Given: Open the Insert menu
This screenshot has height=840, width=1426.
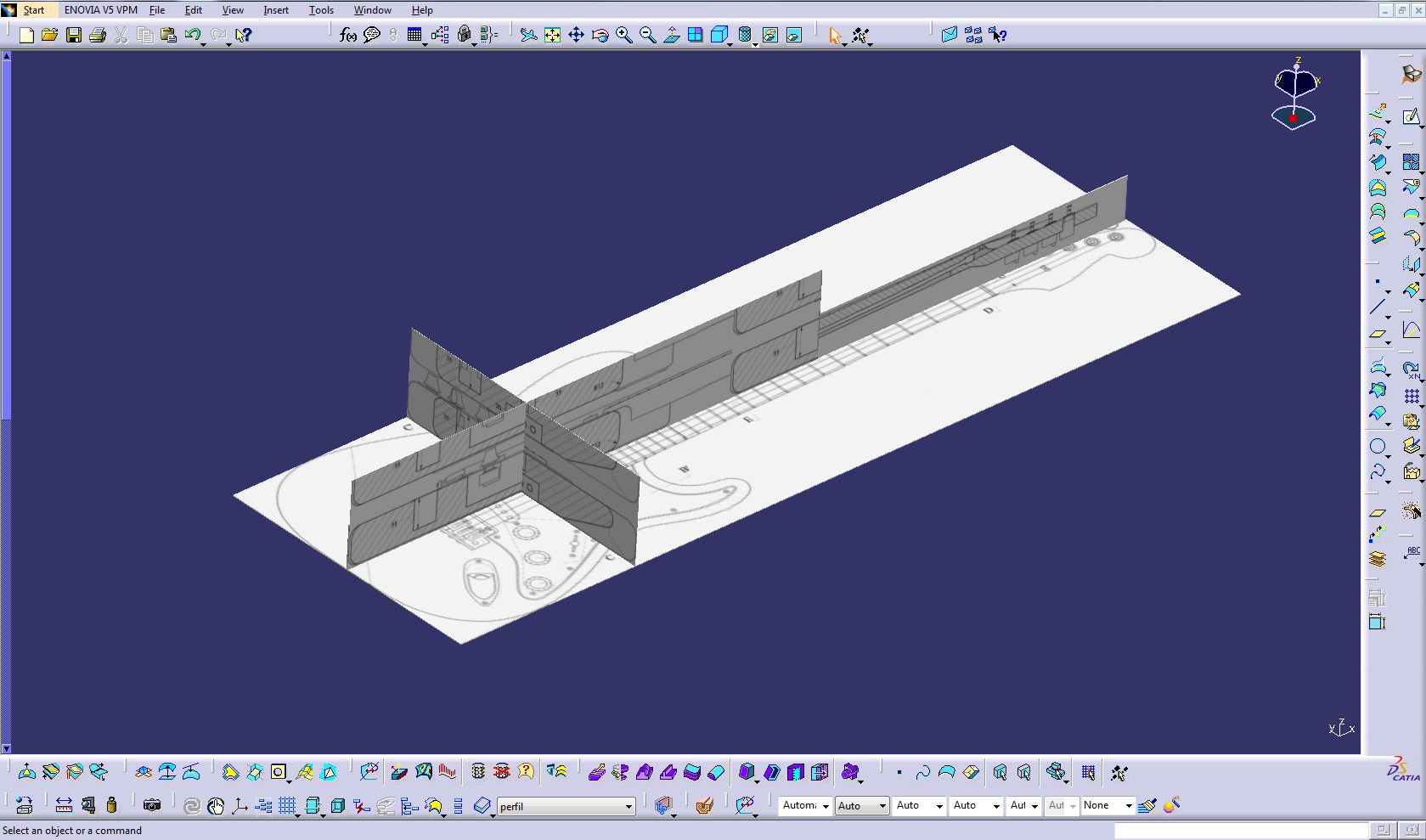Looking at the screenshot, I should tap(276, 10).
